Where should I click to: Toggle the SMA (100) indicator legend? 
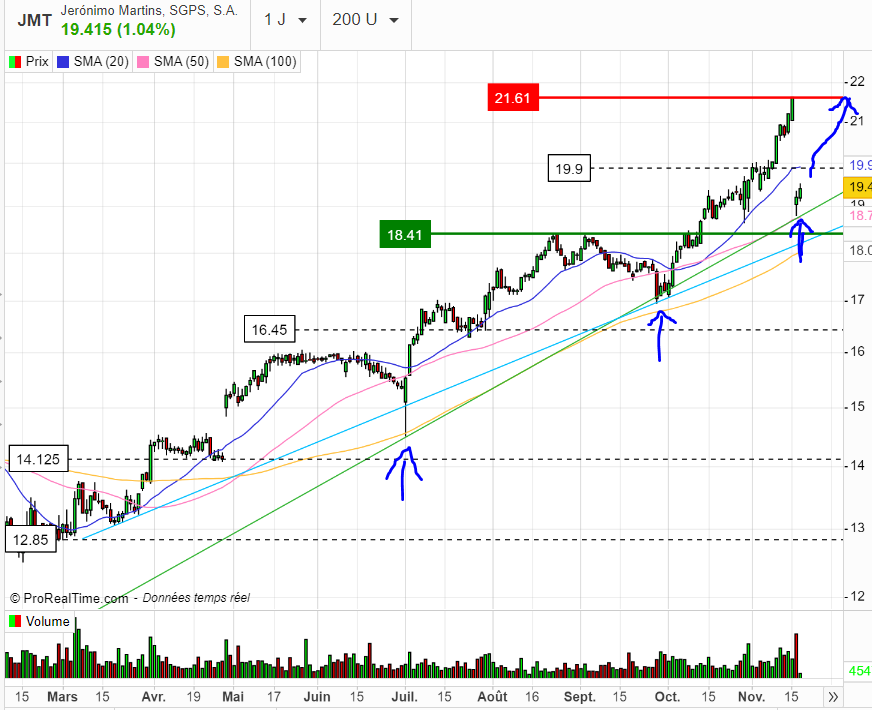pos(256,62)
